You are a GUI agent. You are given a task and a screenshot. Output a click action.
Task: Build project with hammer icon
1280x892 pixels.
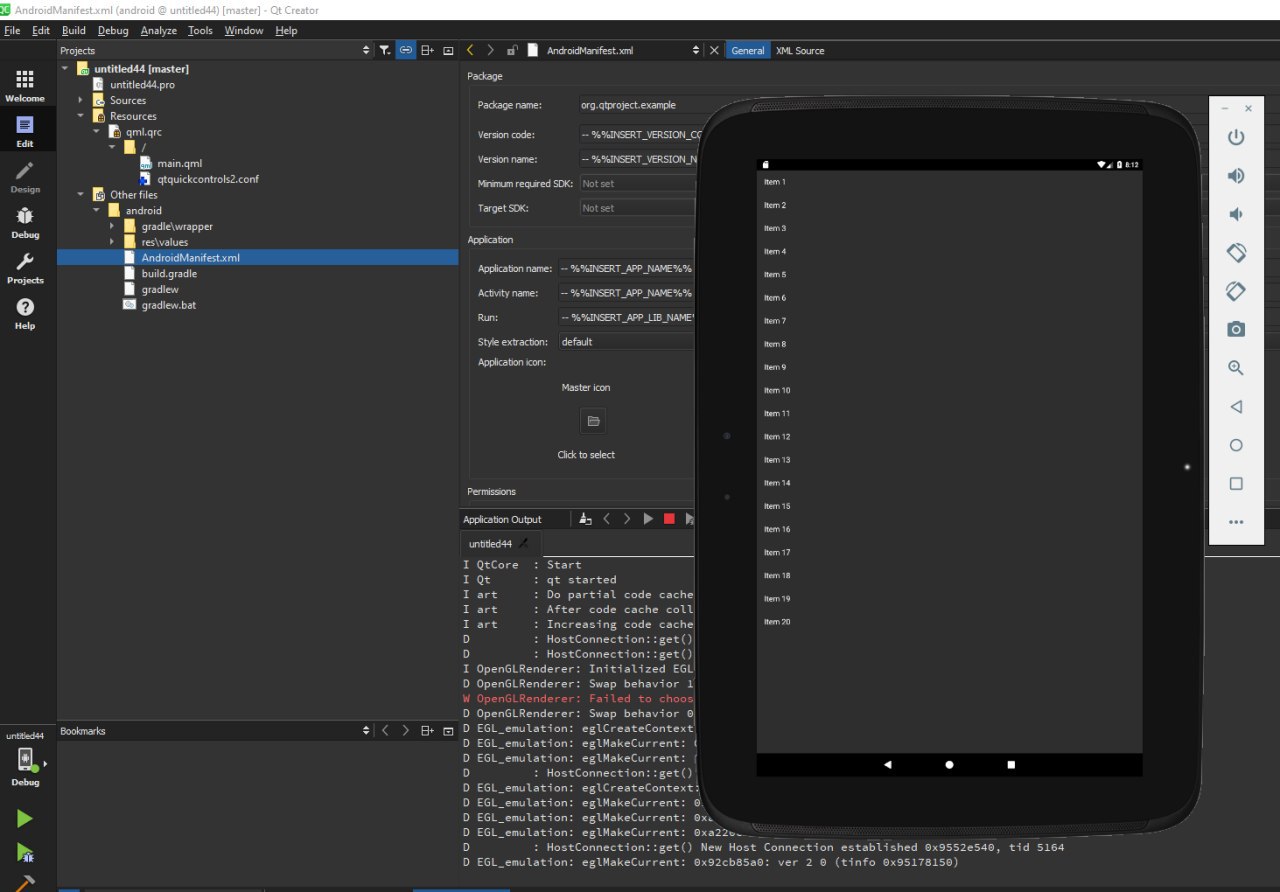pyautogui.click(x=25, y=882)
